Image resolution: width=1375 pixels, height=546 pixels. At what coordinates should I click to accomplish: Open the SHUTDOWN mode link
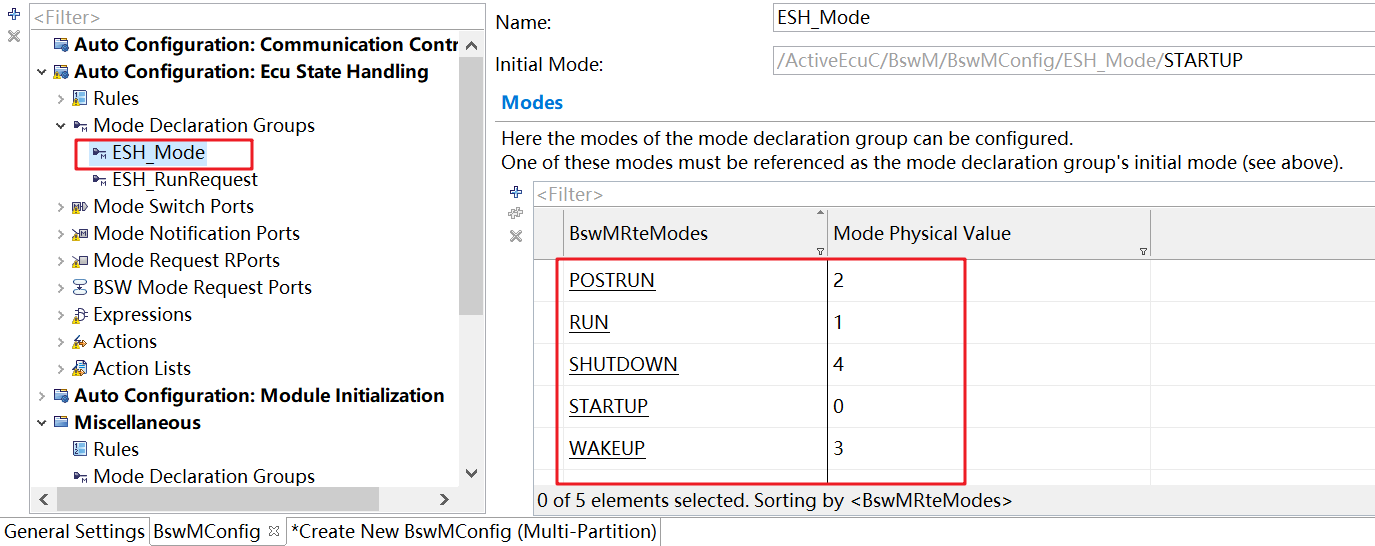point(623,364)
